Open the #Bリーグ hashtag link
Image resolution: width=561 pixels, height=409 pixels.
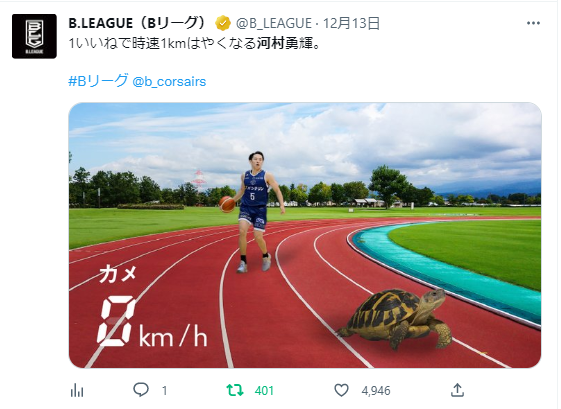pyautogui.click(x=98, y=81)
